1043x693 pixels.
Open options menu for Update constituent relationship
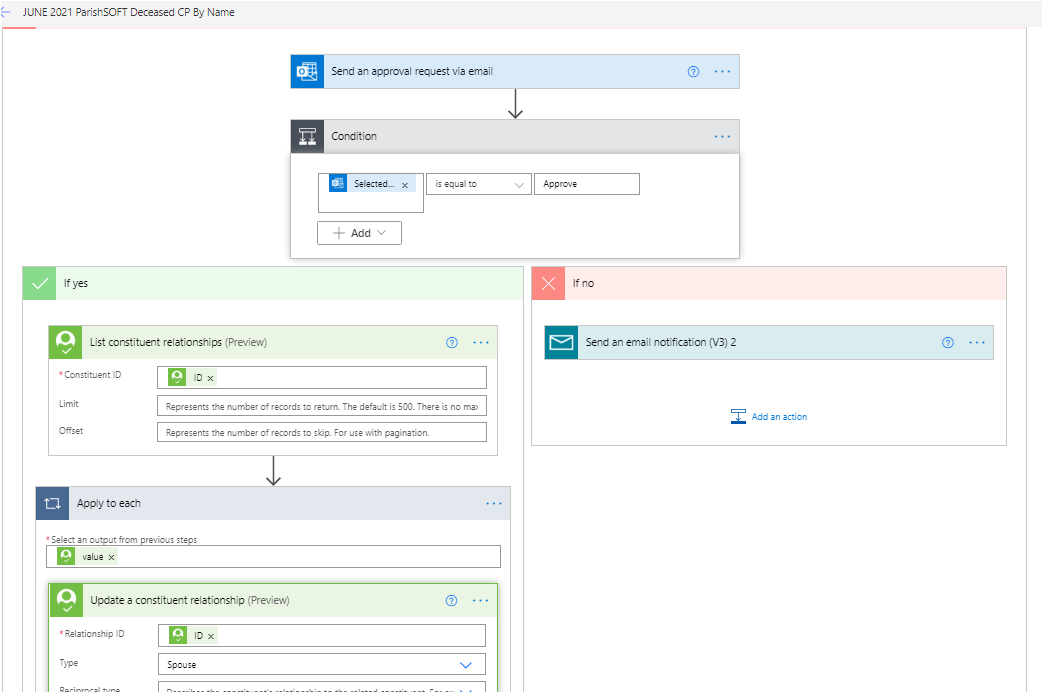480,601
